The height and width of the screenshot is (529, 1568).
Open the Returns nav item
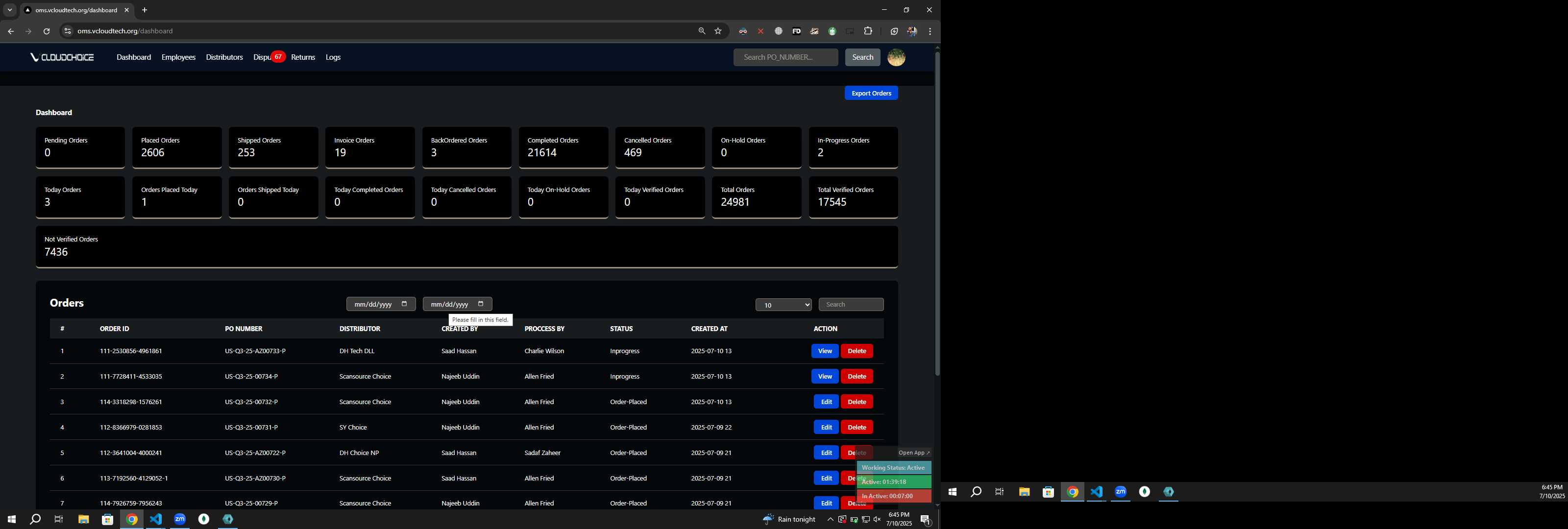click(x=303, y=57)
